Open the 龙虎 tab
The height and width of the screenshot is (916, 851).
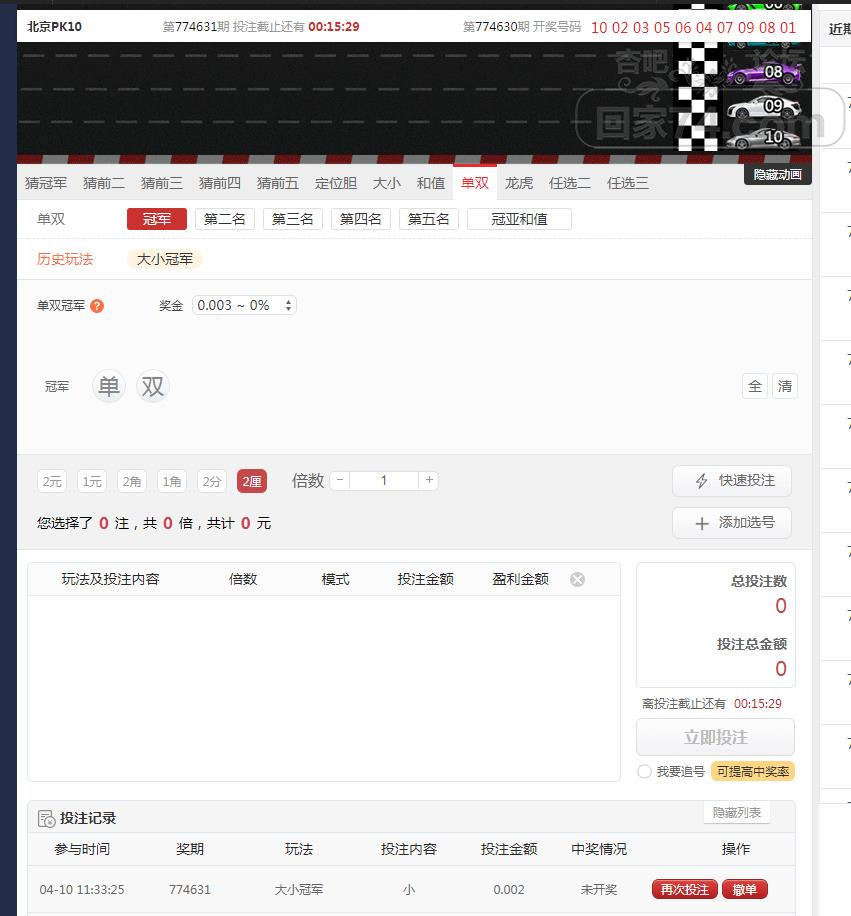click(x=519, y=183)
